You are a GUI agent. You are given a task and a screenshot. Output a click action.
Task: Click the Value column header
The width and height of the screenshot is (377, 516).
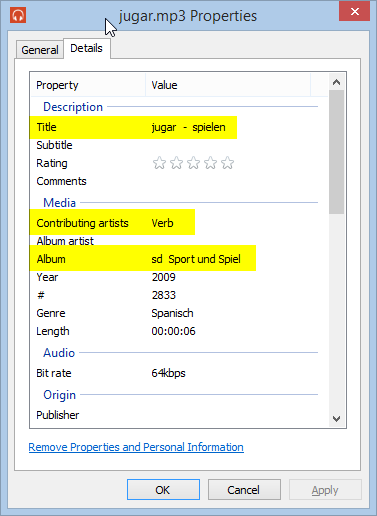228,85
